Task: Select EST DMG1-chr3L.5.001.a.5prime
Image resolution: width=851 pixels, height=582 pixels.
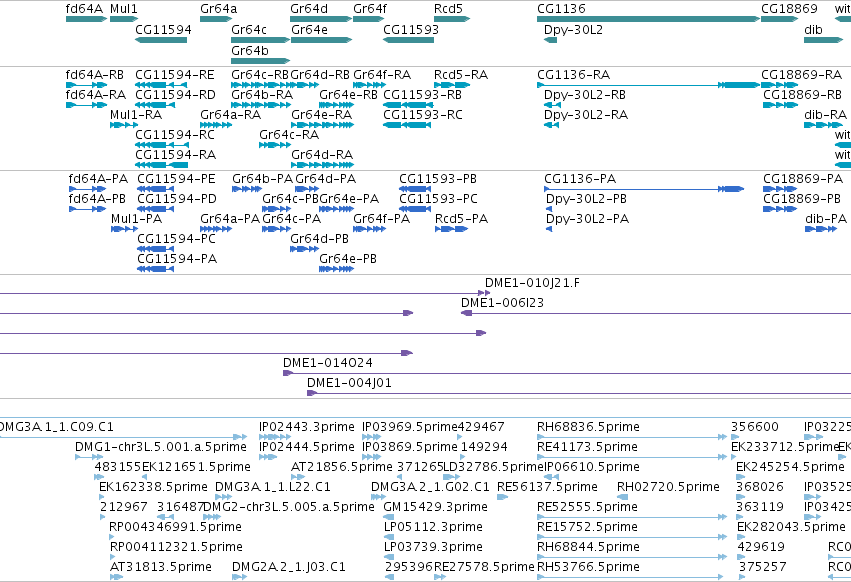Action: pyautogui.click(x=161, y=447)
